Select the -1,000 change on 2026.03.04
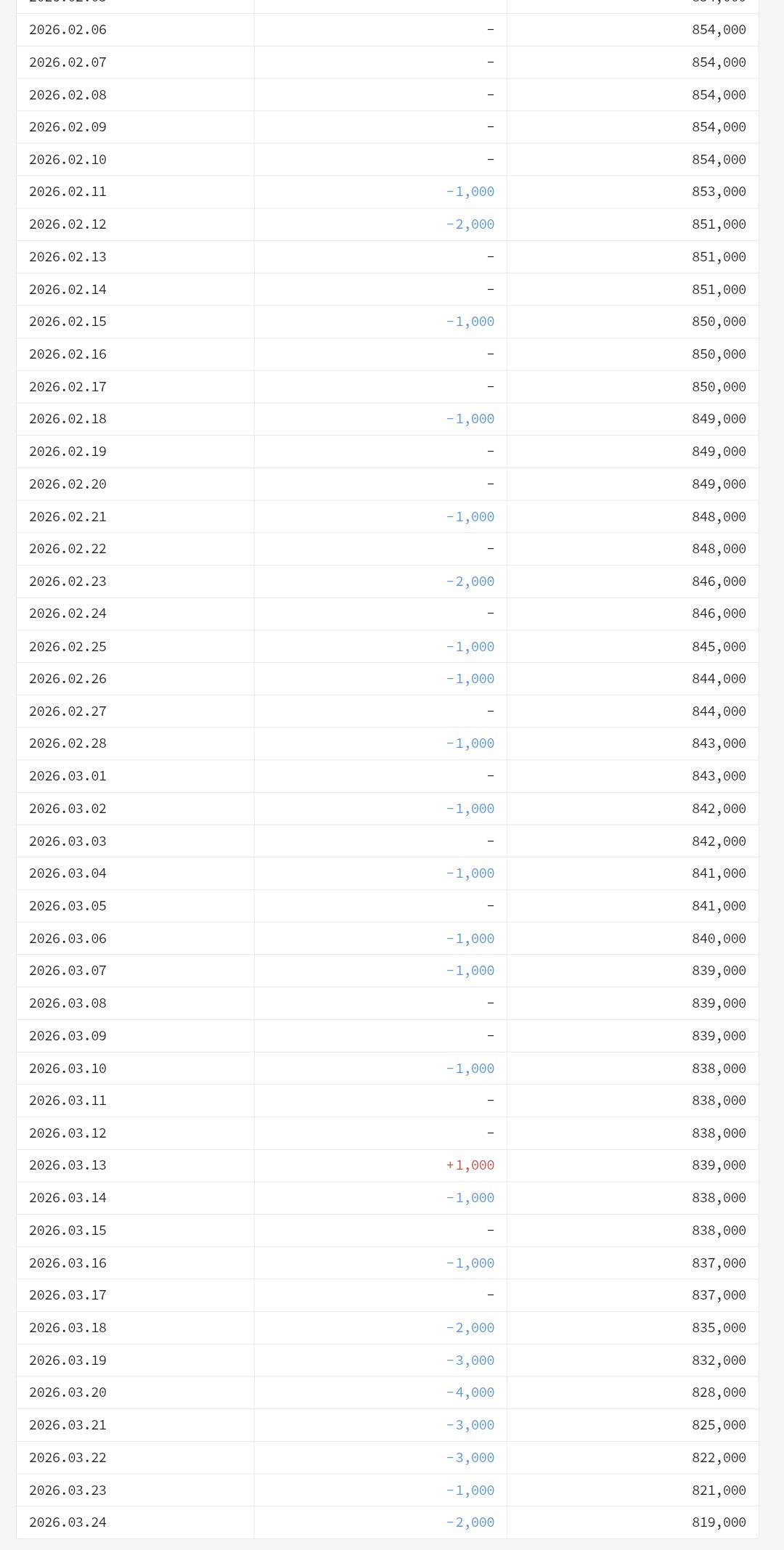Image resolution: width=784 pixels, height=1550 pixels. point(470,873)
